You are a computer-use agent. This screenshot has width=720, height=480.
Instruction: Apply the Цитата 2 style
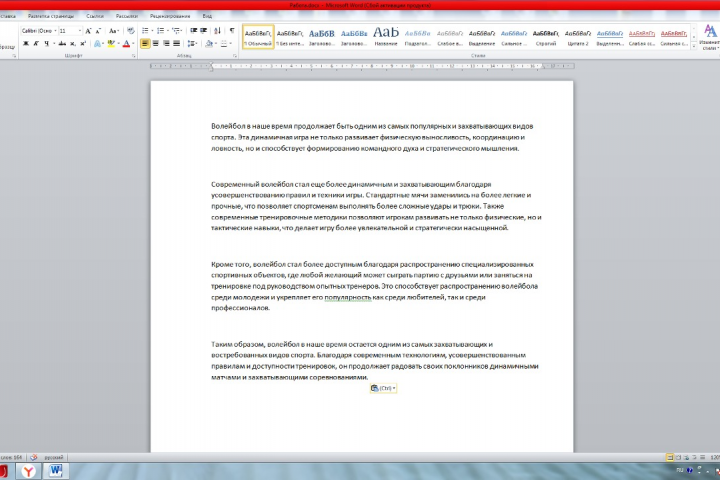coord(578,37)
